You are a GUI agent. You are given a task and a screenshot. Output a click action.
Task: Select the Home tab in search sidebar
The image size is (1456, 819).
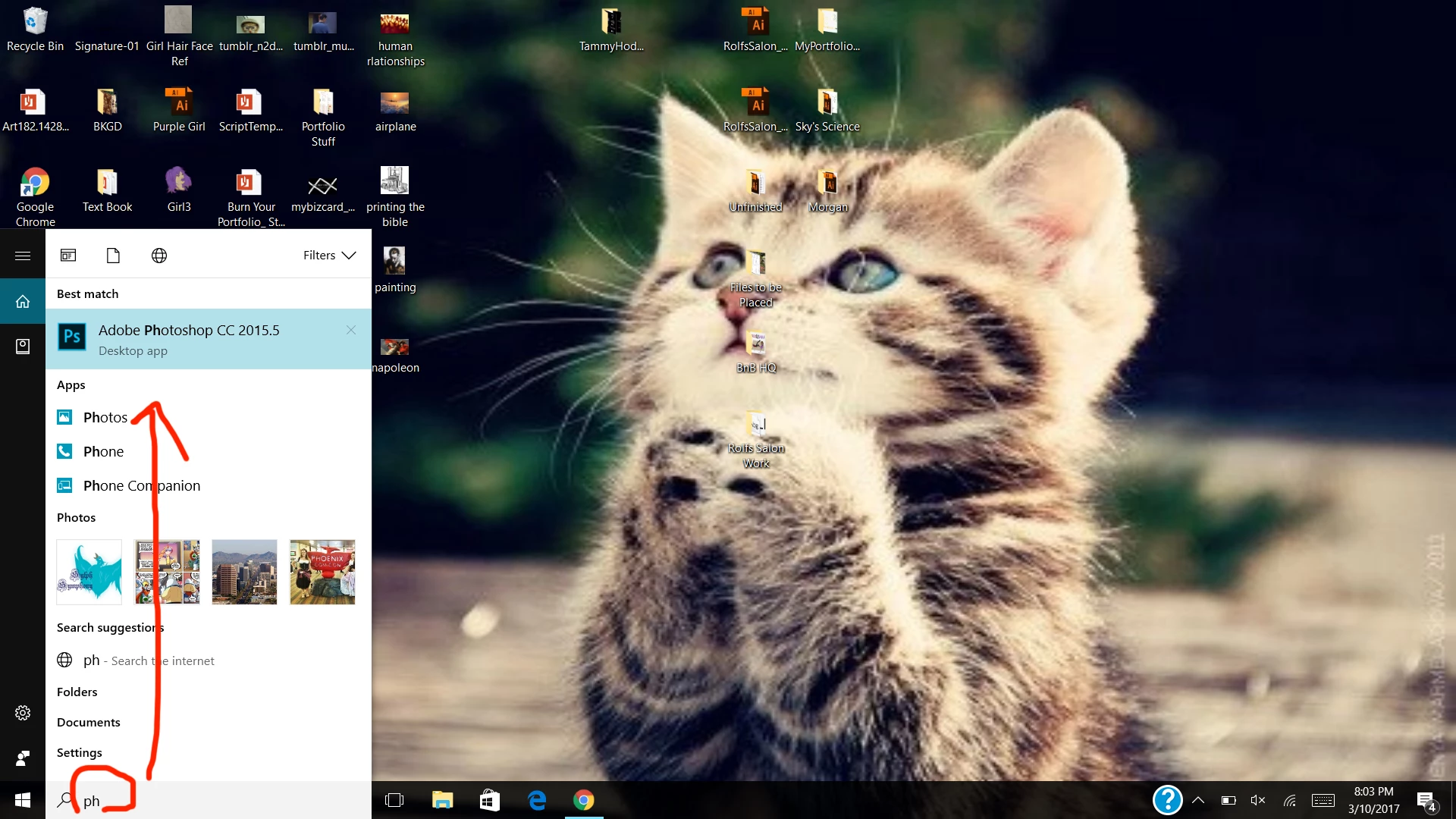[x=23, y=301]
